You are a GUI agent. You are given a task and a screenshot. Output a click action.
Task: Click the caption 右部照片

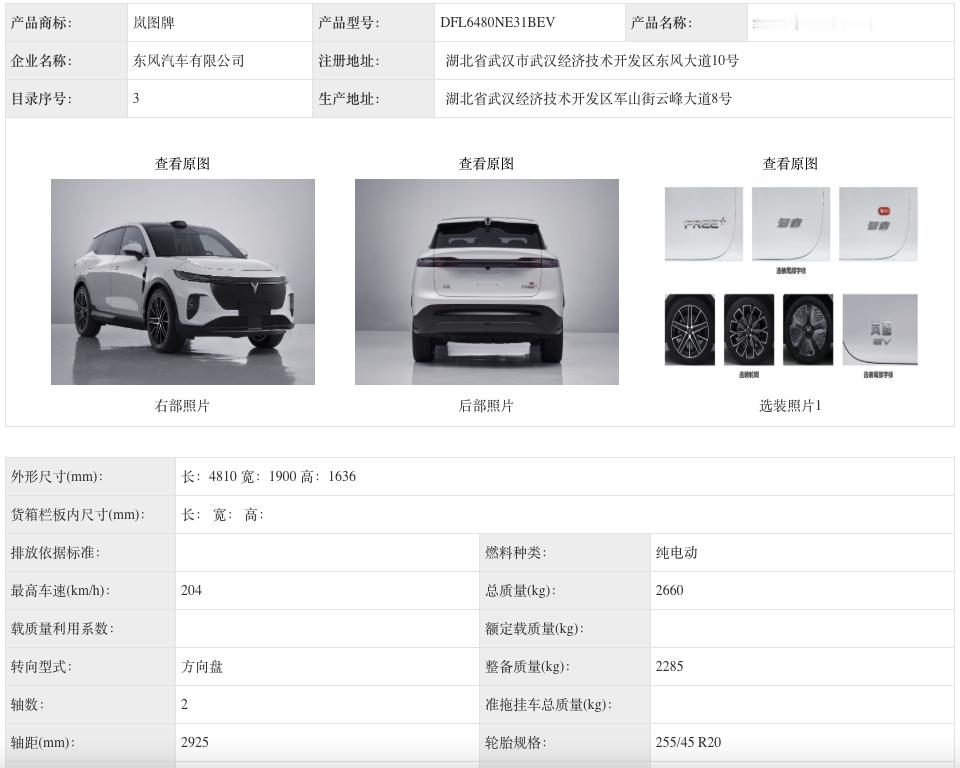tap(182, 405)
